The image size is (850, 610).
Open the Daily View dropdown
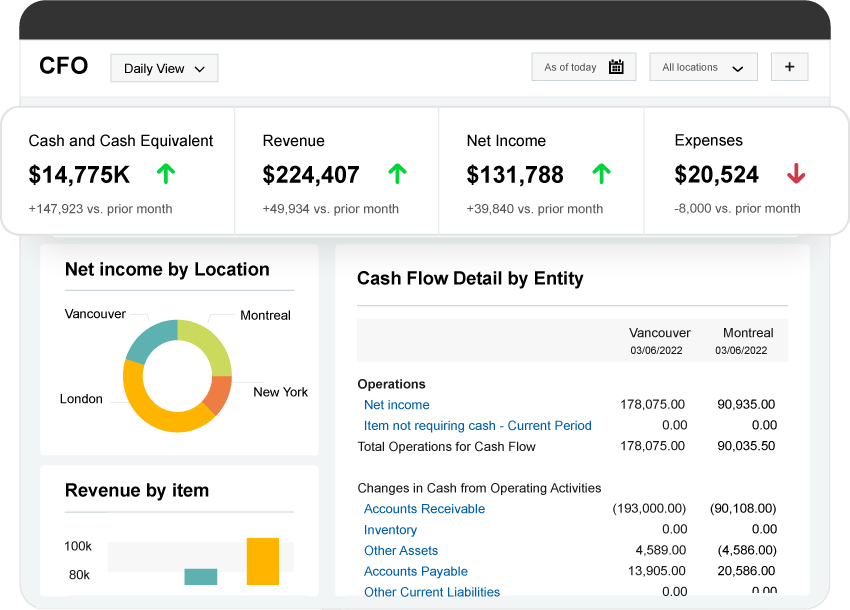(164, 68)
